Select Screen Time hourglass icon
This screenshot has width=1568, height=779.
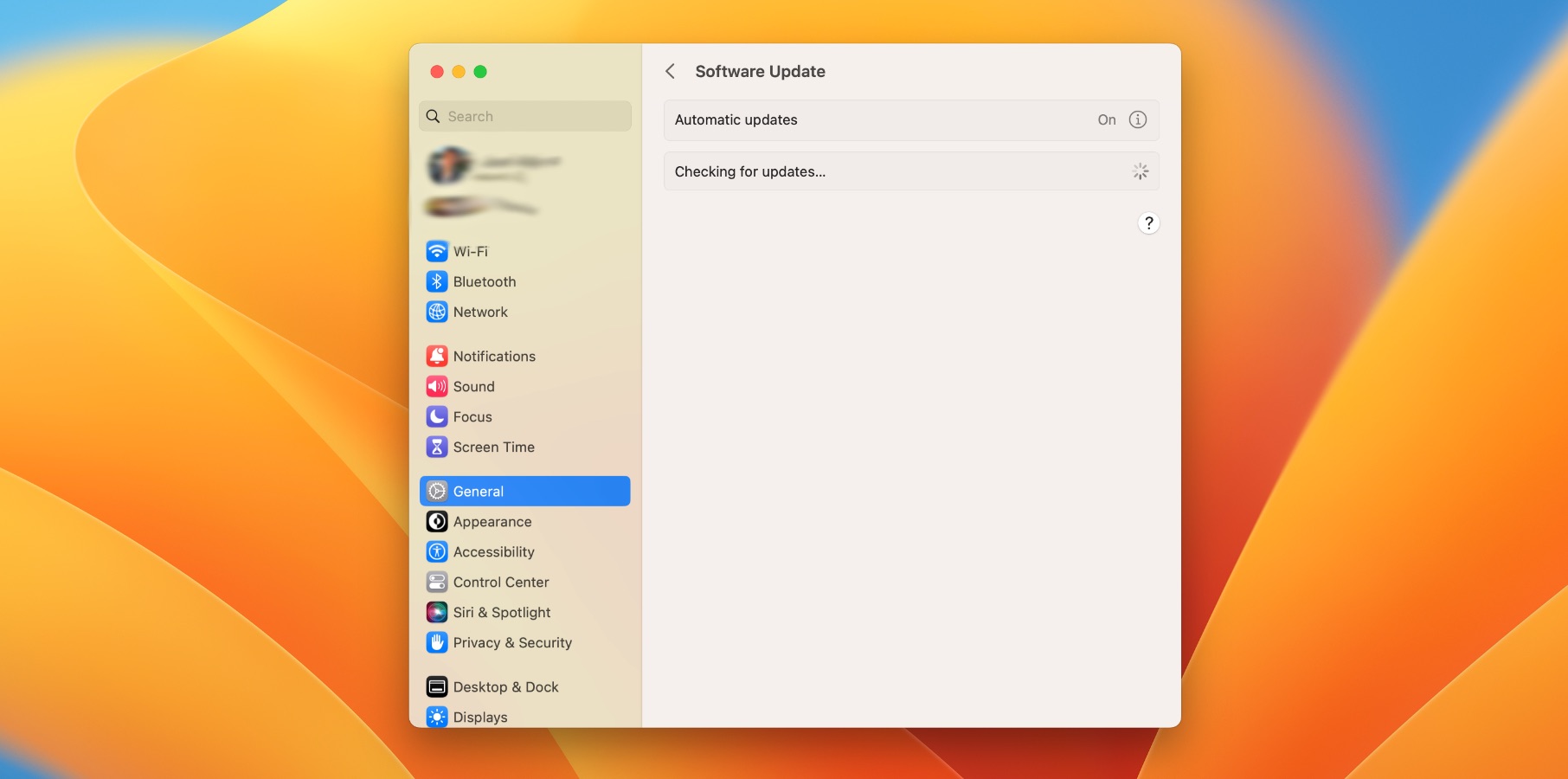437,447
